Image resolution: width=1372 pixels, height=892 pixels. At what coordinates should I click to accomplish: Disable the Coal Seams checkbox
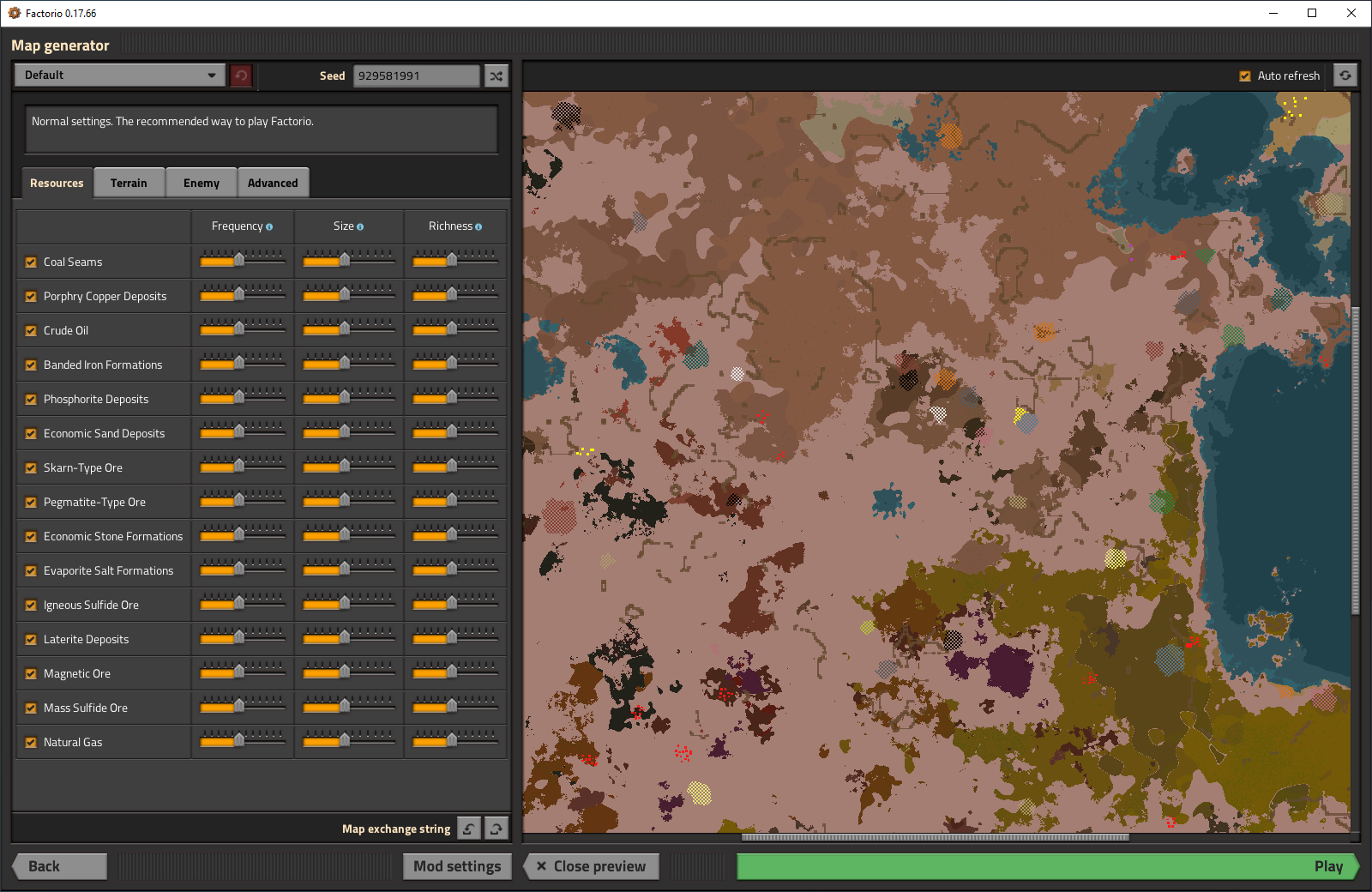pyautogui.click(x=31, y=262)
